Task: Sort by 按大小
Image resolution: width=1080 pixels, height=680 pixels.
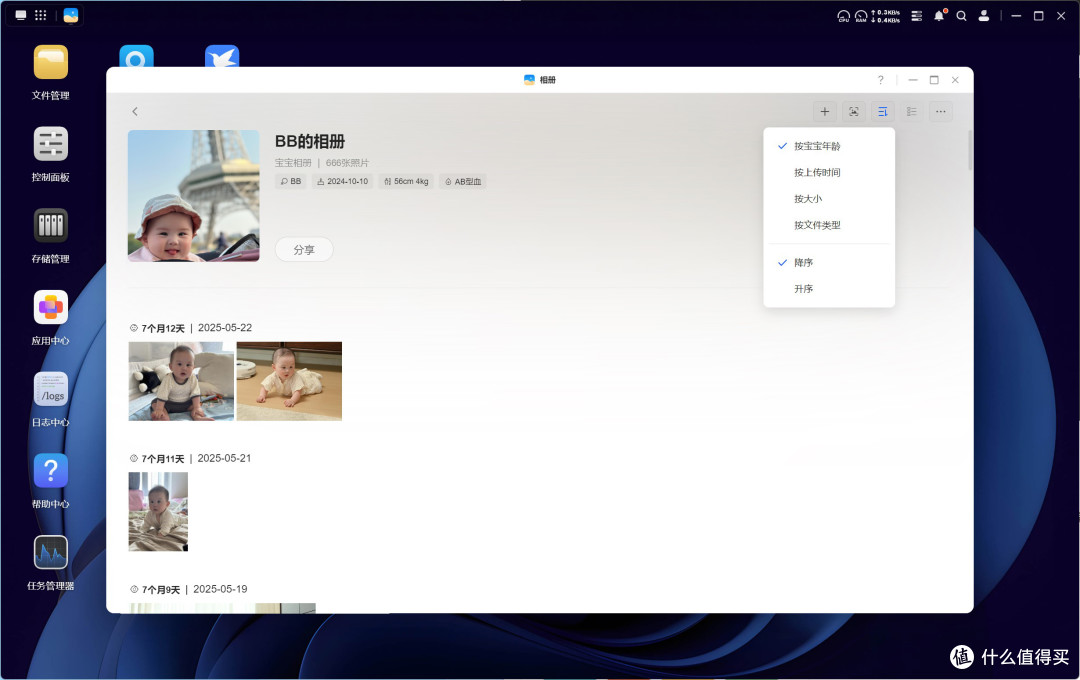Action: tap(829, 198)
